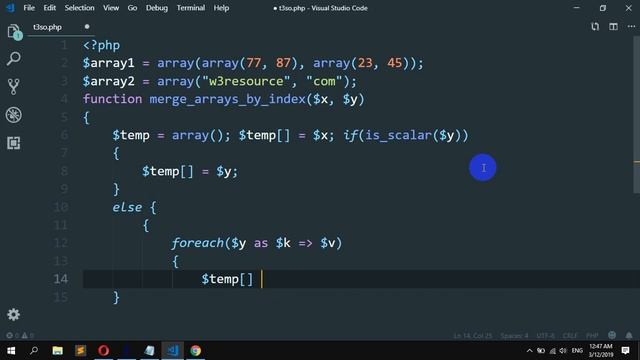The width and height of the screenshot is (640, 360).
Task: Click on is_scalar call in line 6
Action: [398, 135]
